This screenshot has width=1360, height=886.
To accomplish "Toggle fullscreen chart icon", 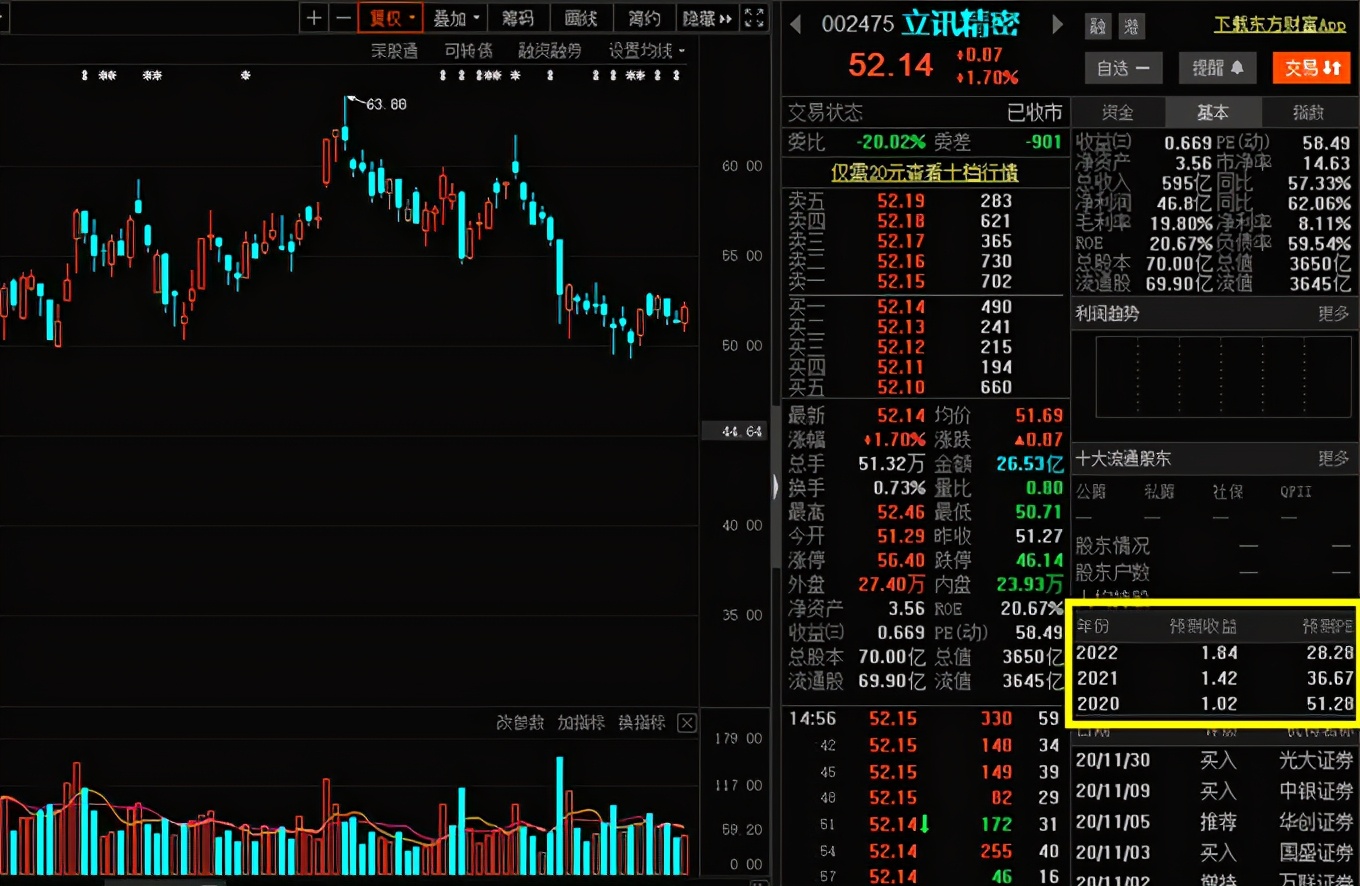I will (755, 18).
